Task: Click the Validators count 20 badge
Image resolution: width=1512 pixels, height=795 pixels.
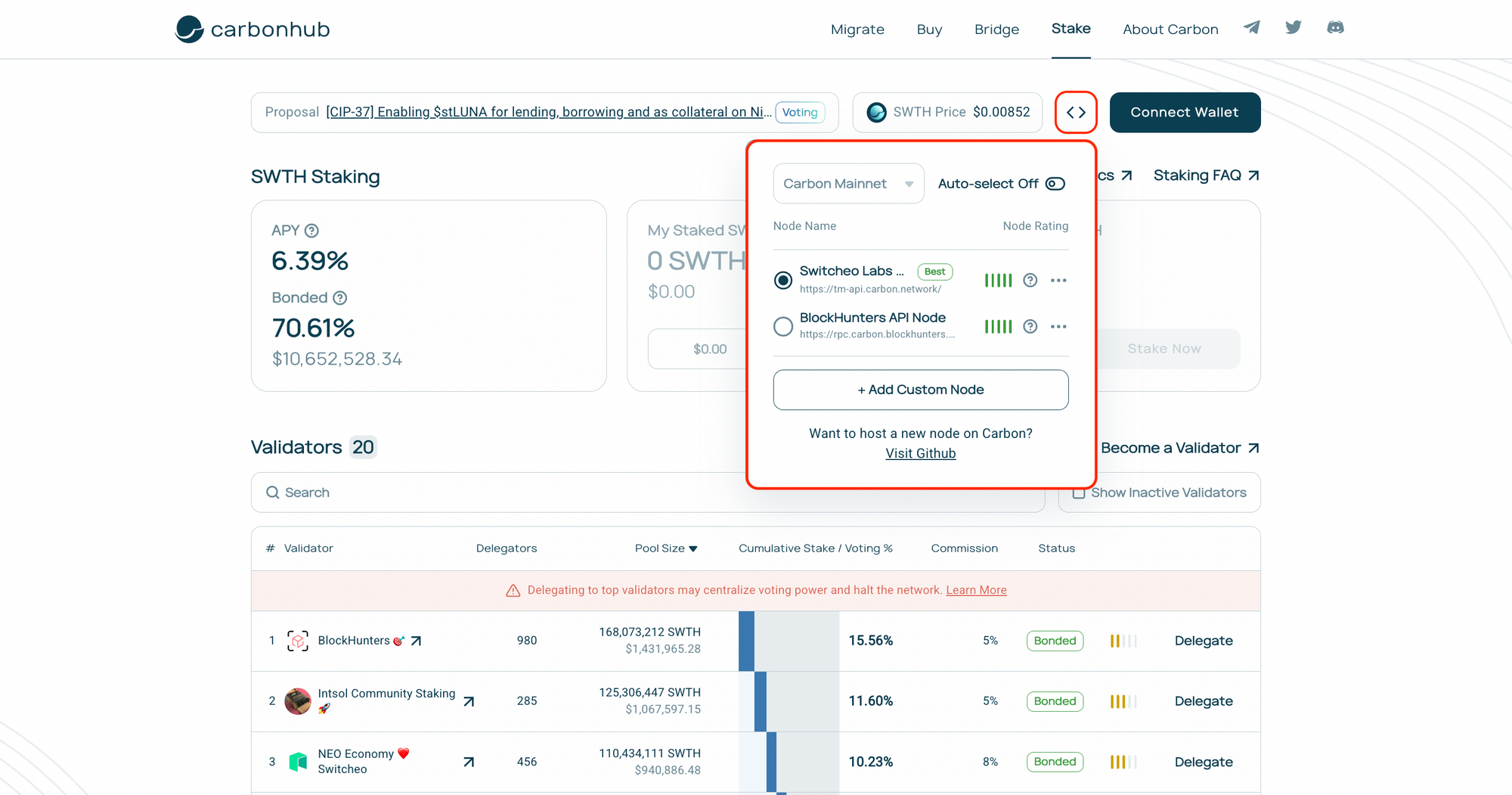Action: (x=363, y=447)
